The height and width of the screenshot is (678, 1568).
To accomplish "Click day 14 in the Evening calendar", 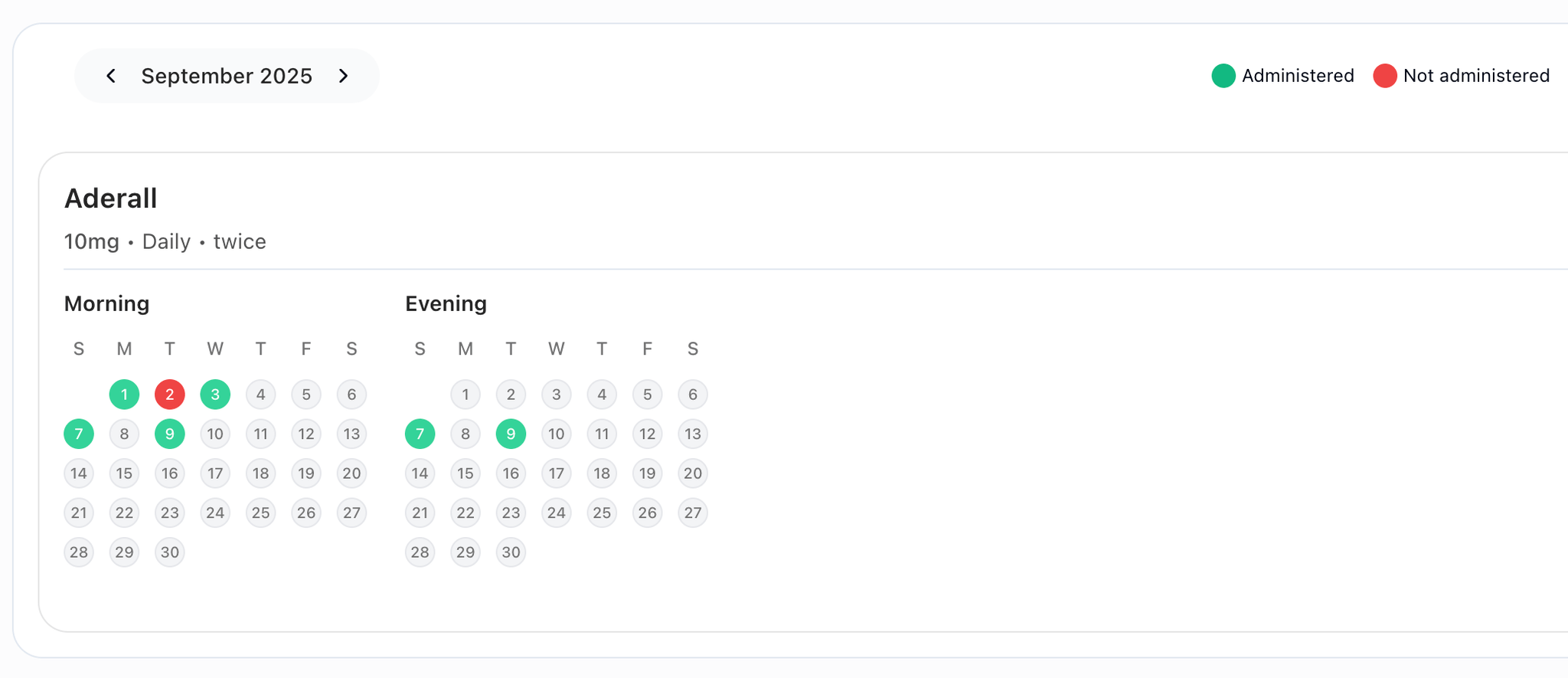I will (x=420, y=473).
